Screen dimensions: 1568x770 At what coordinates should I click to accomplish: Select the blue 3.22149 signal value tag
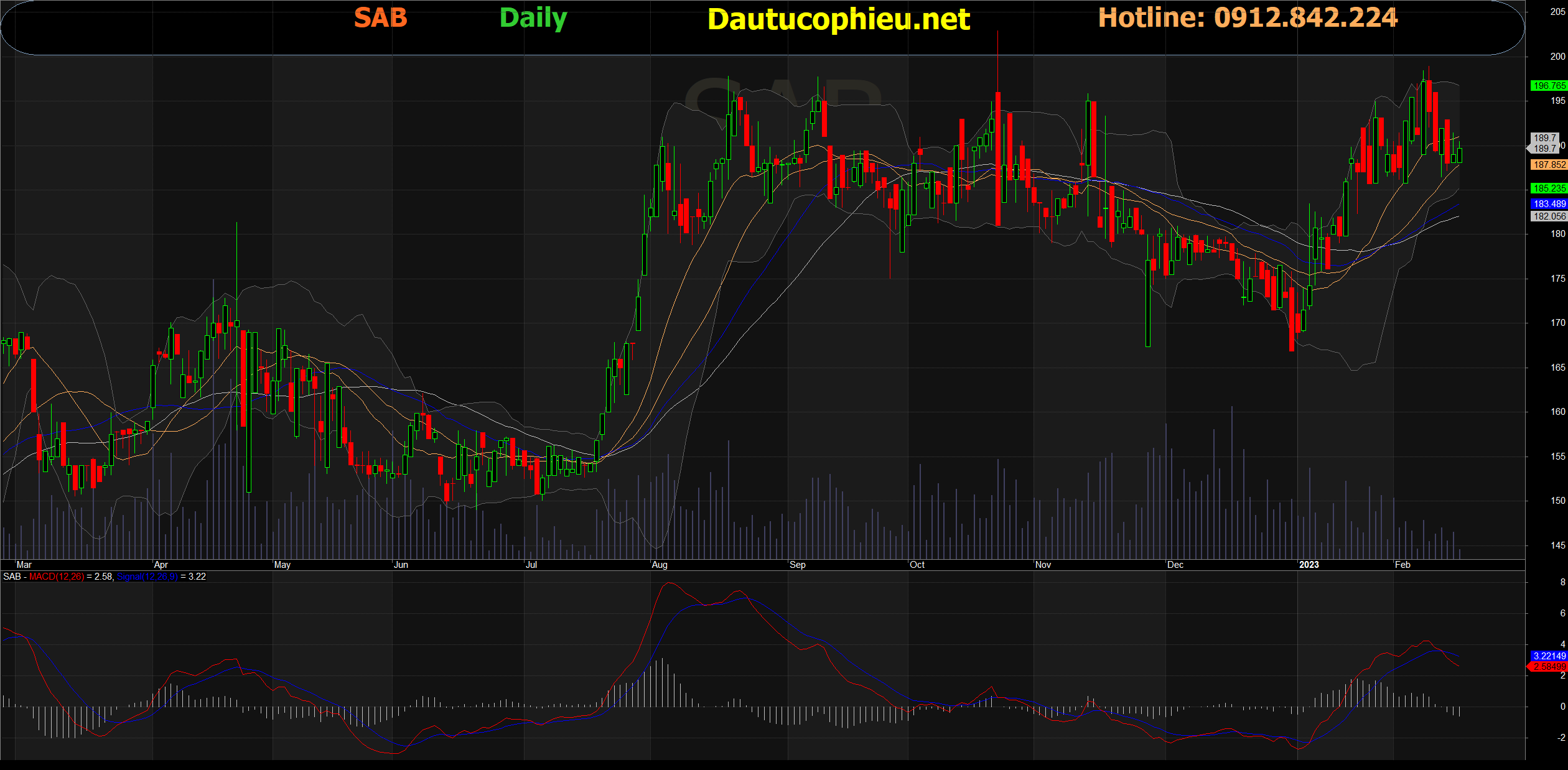(1548, 656)
